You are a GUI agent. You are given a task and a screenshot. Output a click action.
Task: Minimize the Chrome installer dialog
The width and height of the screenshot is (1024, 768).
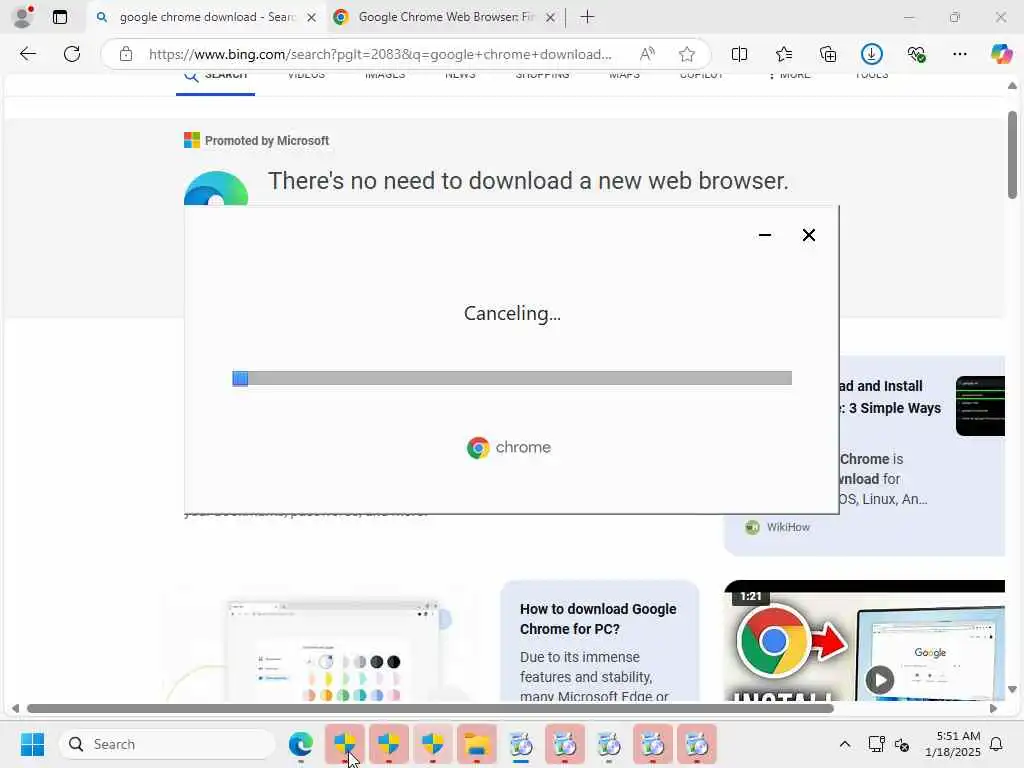[x=765, y=235]
